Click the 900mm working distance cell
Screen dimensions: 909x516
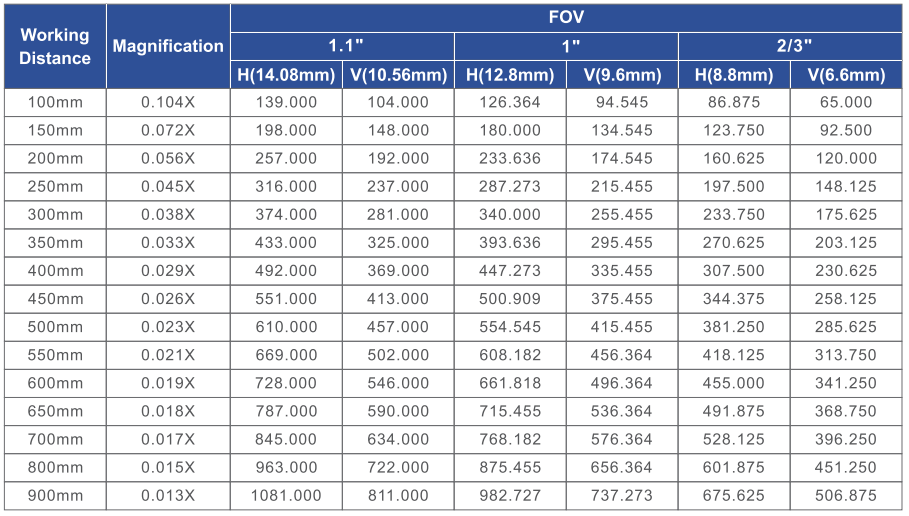click(x=55, y=495)
